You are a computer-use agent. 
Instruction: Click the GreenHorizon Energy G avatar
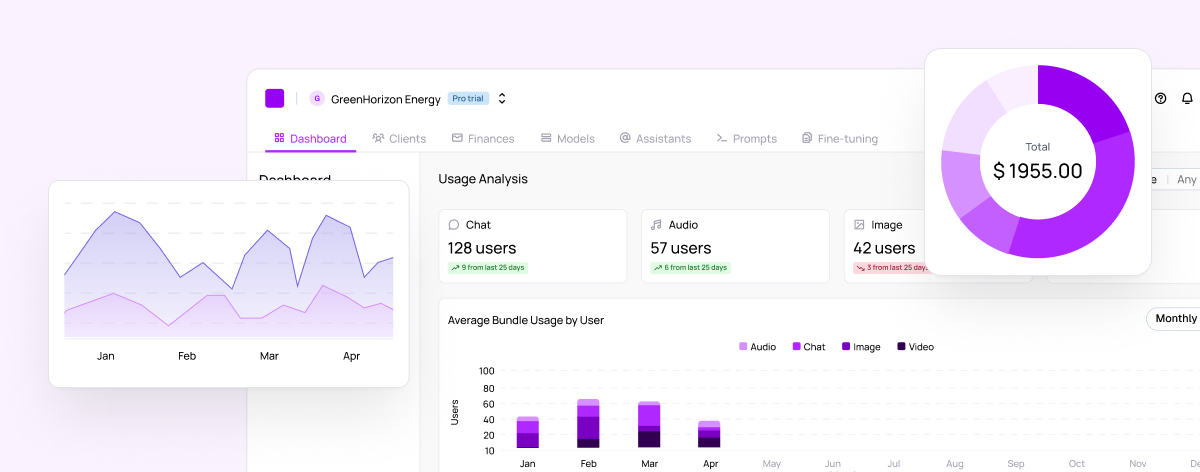(x=317, y=98)
